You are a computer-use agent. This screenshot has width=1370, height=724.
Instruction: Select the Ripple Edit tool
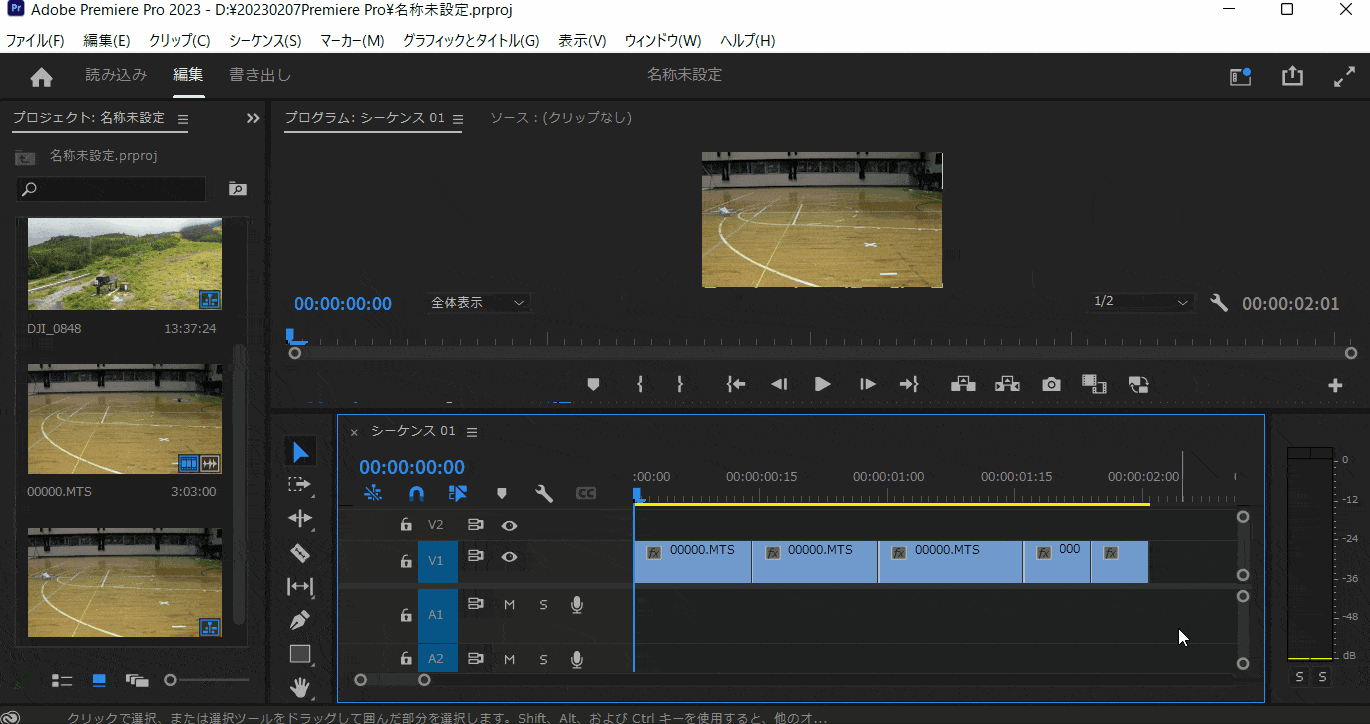pos(301,519)
